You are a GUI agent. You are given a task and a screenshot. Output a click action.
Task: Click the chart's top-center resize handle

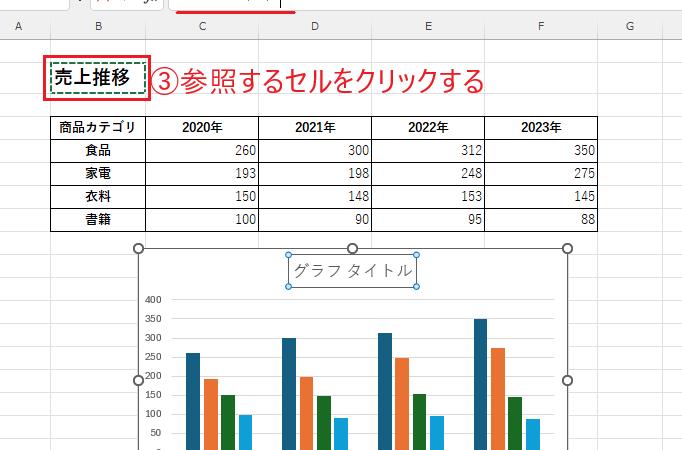(x=353, y=248)
